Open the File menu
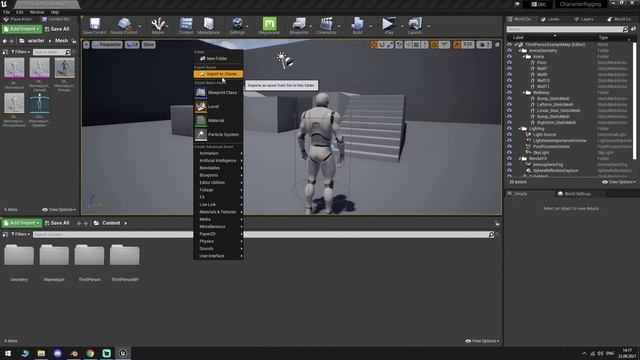Image resolution: width=640 pixels, height=360 pixels. click(x=7, y=12)
